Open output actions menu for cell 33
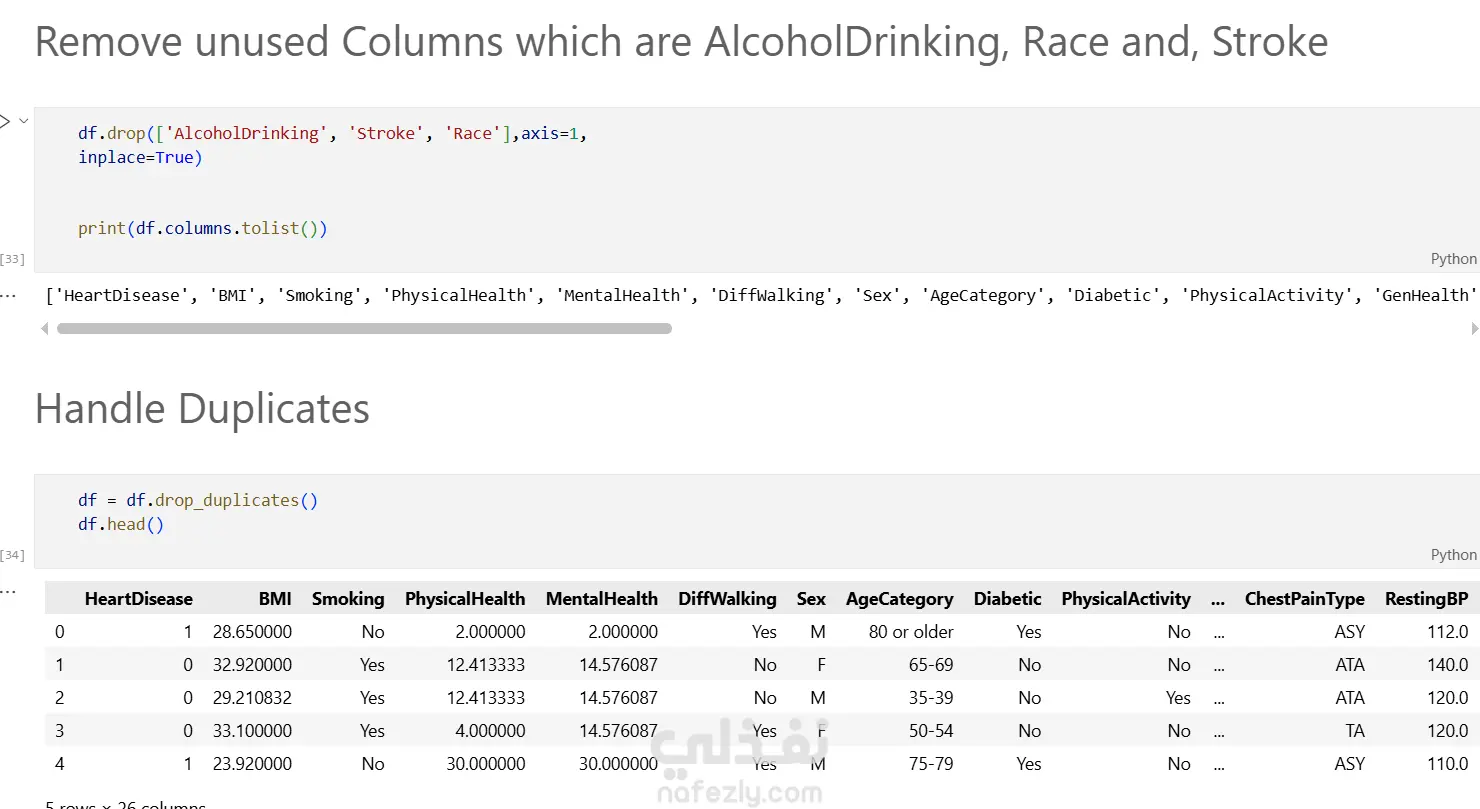This screenshot has height=809, width=1480. pyautogui.click(x=8, y=295)
